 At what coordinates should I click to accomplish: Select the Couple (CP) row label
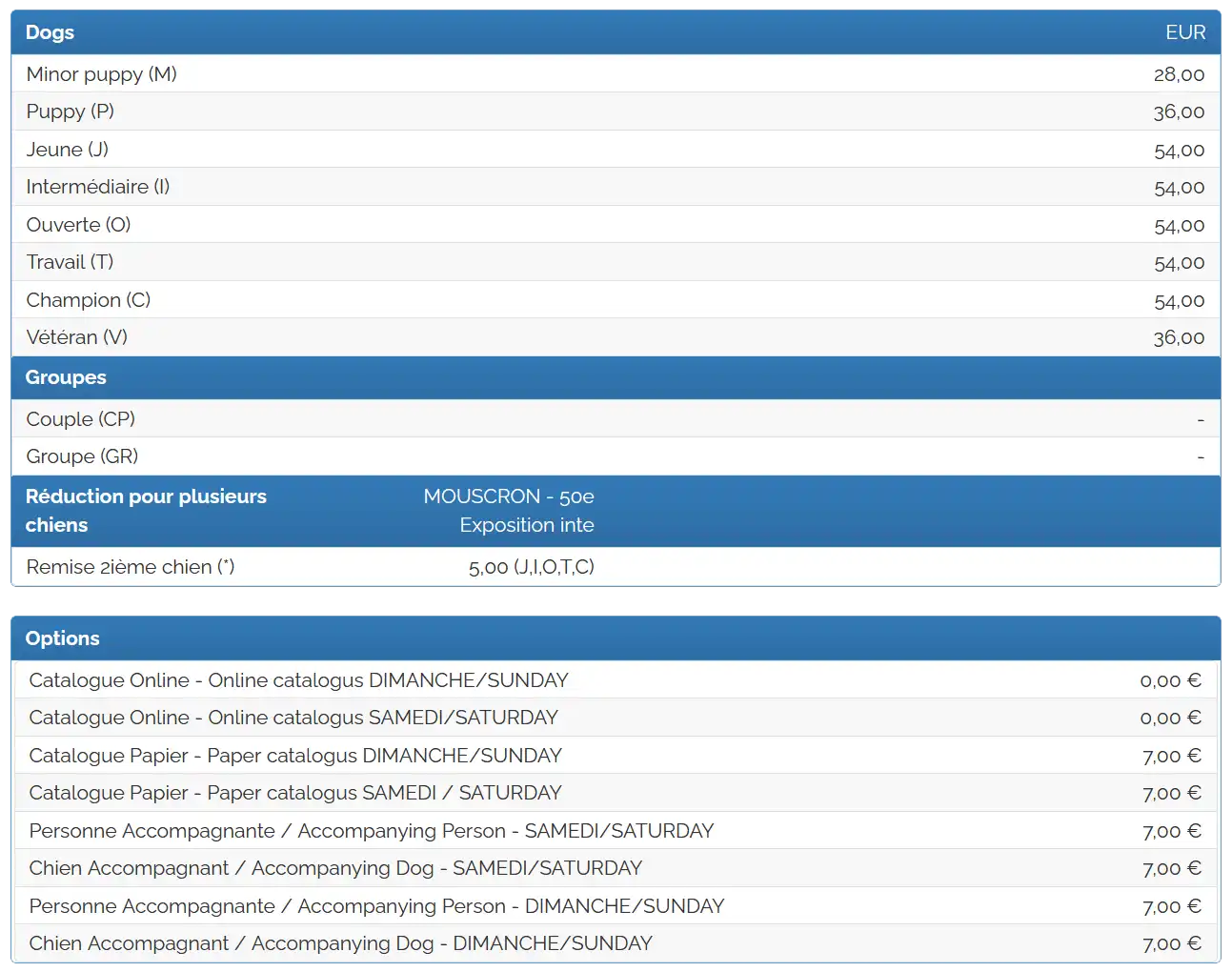81,419
